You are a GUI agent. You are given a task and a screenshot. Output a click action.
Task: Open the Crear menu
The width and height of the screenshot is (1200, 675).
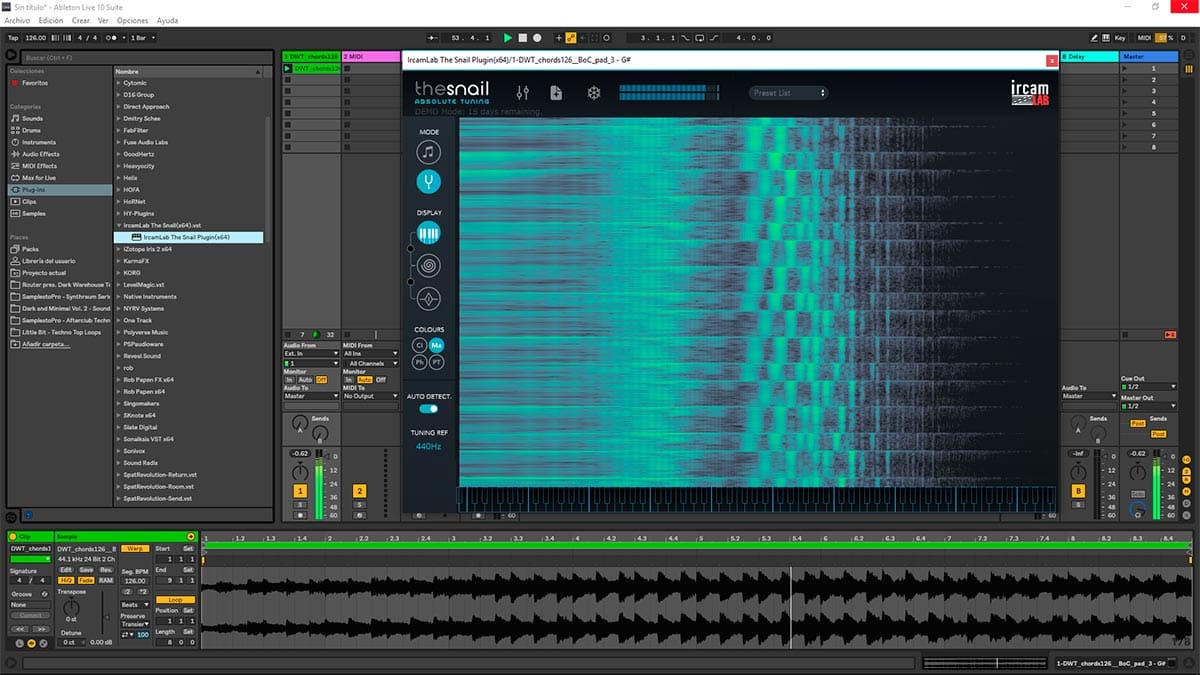coord(81,20)
